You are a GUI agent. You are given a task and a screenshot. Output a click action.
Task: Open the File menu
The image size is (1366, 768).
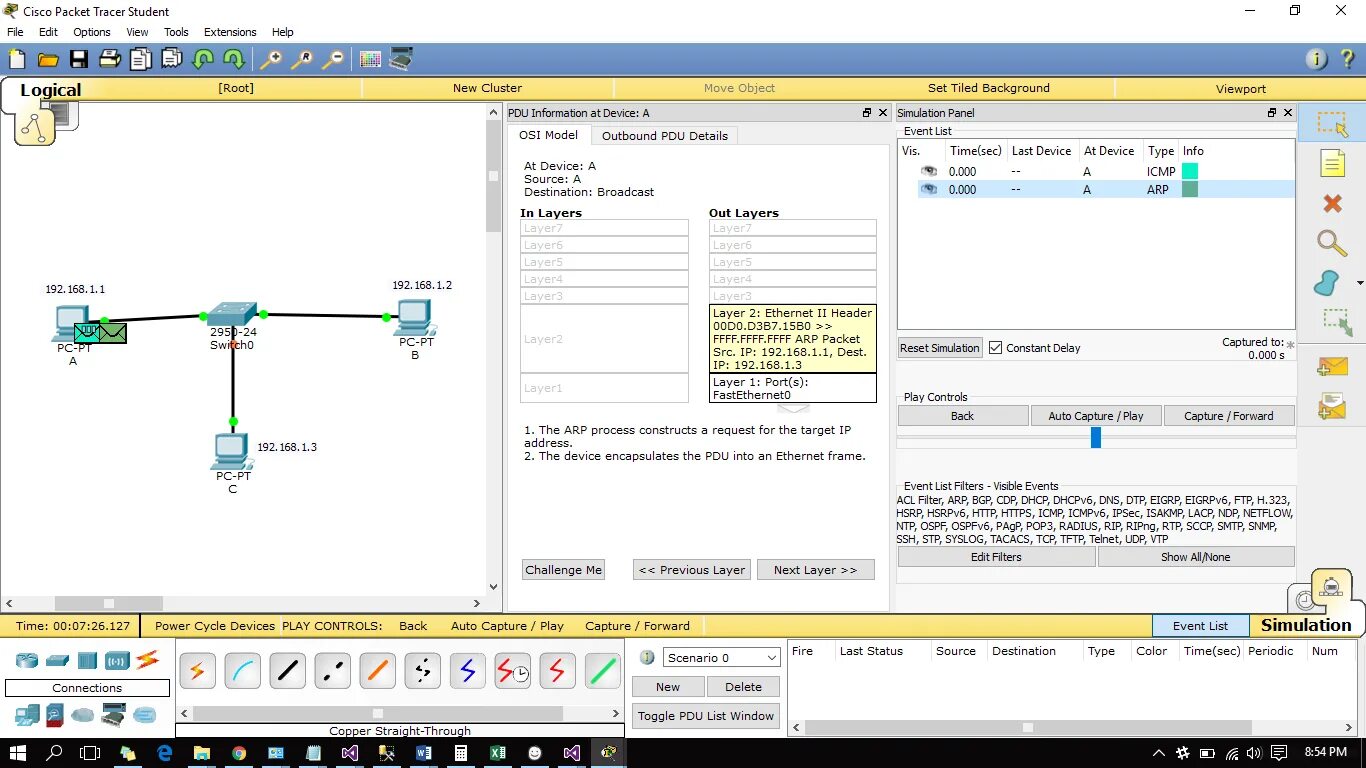pyautogui.click(x=15, y=32)
